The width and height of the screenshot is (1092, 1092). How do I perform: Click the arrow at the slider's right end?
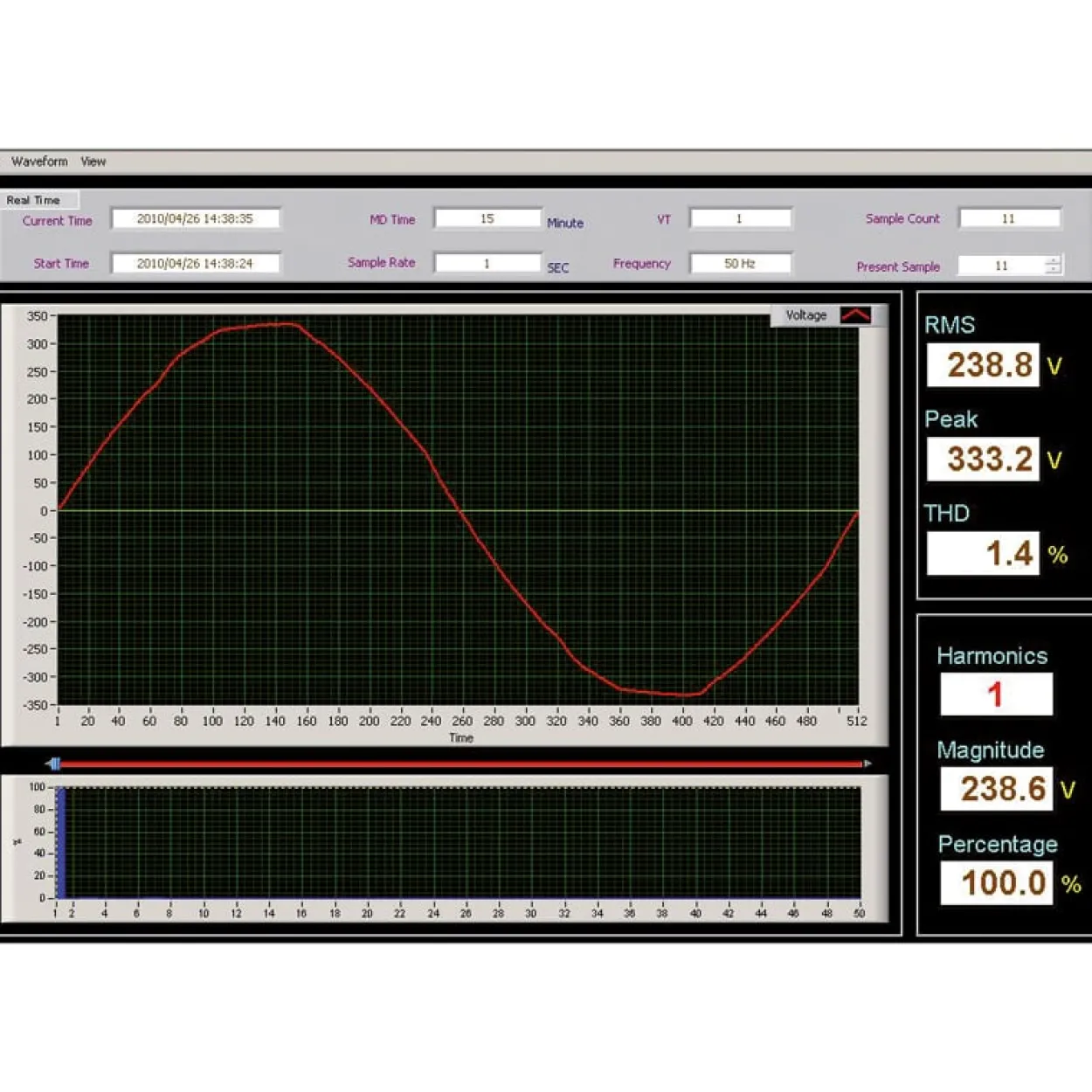[x=867, y=764]
